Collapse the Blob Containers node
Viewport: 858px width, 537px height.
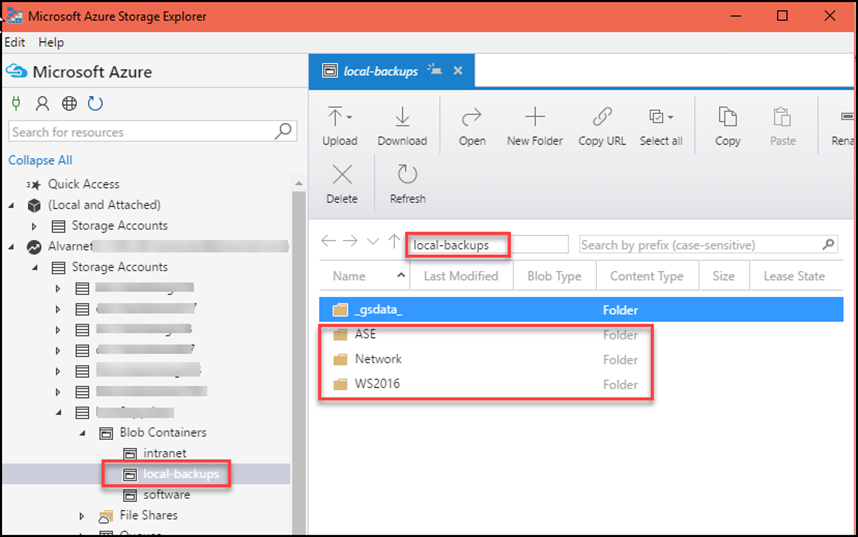[x=82, y=433]
